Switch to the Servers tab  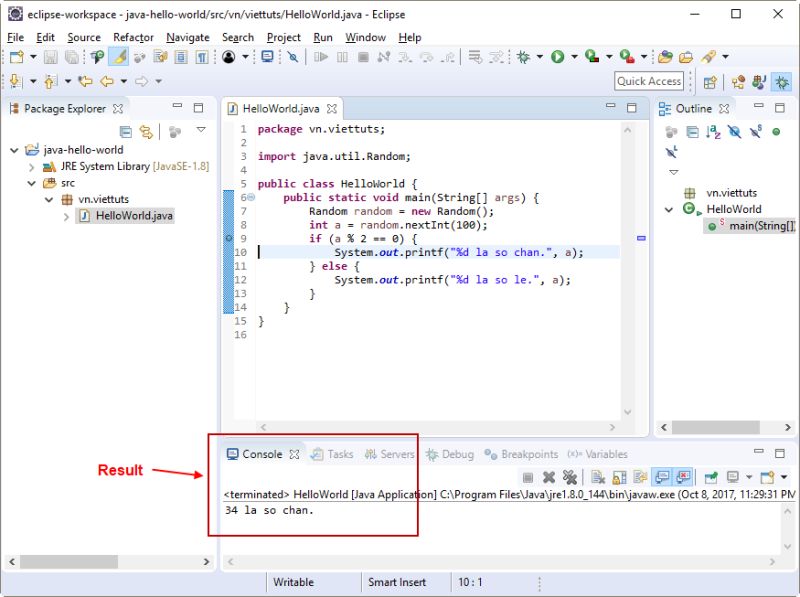390,454
